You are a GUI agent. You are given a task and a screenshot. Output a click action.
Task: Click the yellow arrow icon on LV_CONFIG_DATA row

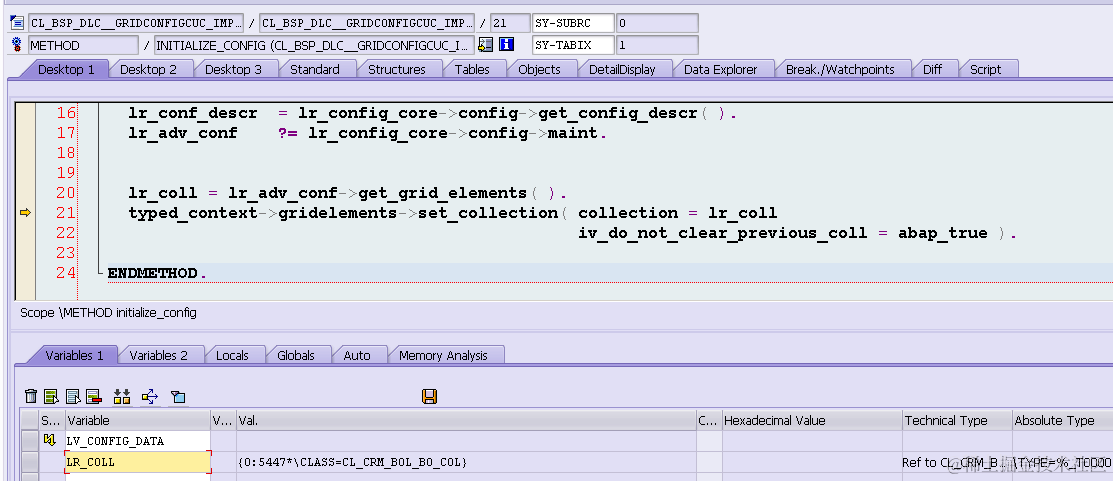click(x=49, y=441)
